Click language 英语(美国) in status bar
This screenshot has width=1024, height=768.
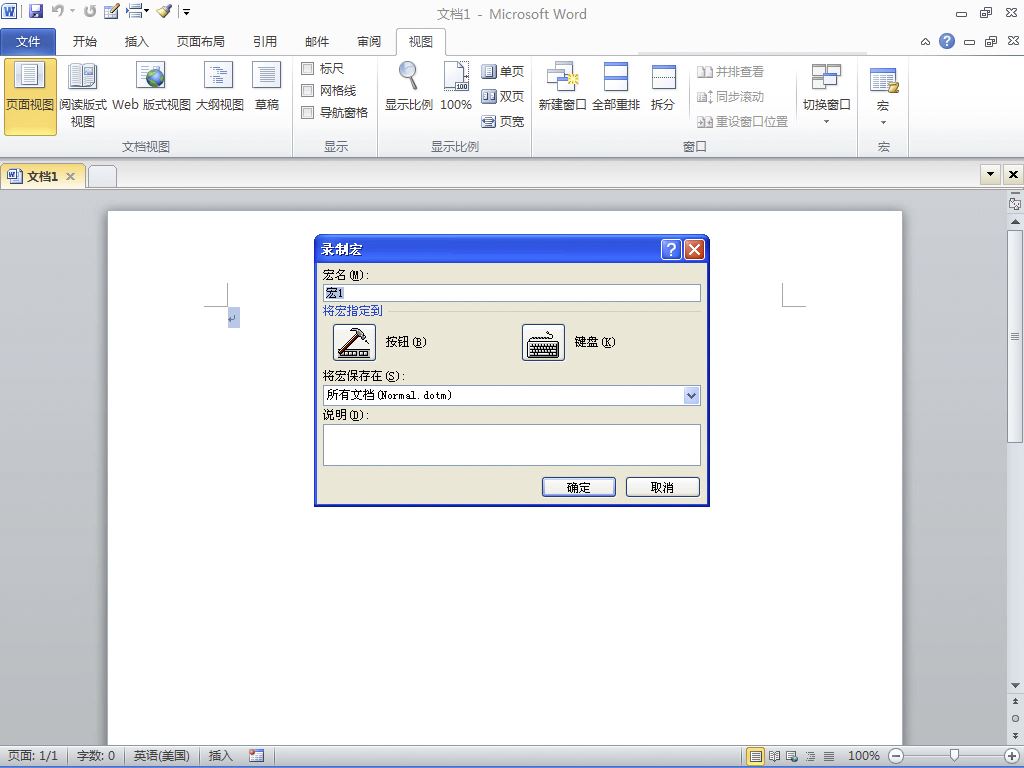pos(161,756)
